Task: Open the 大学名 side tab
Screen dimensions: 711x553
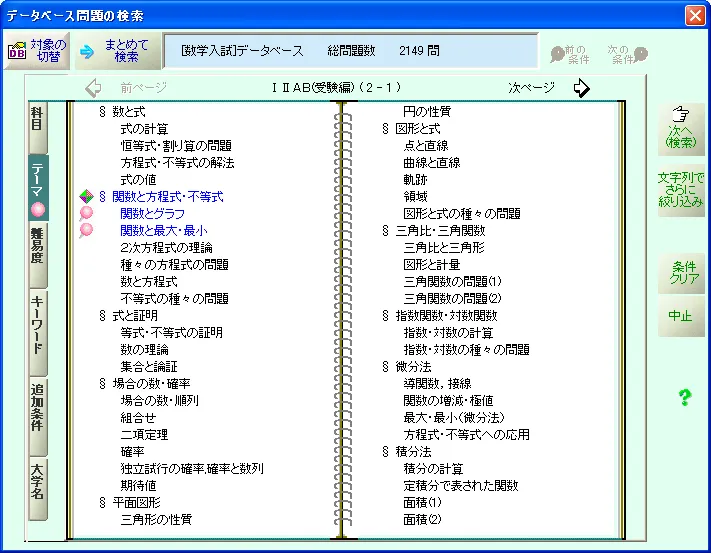Action: click(x=38, y=489)
